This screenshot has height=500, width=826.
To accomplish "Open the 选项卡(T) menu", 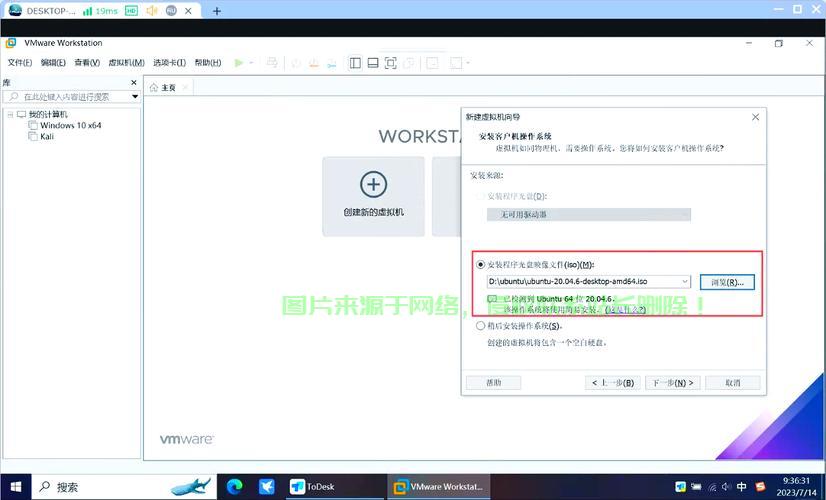I will (x=169, y=63).
